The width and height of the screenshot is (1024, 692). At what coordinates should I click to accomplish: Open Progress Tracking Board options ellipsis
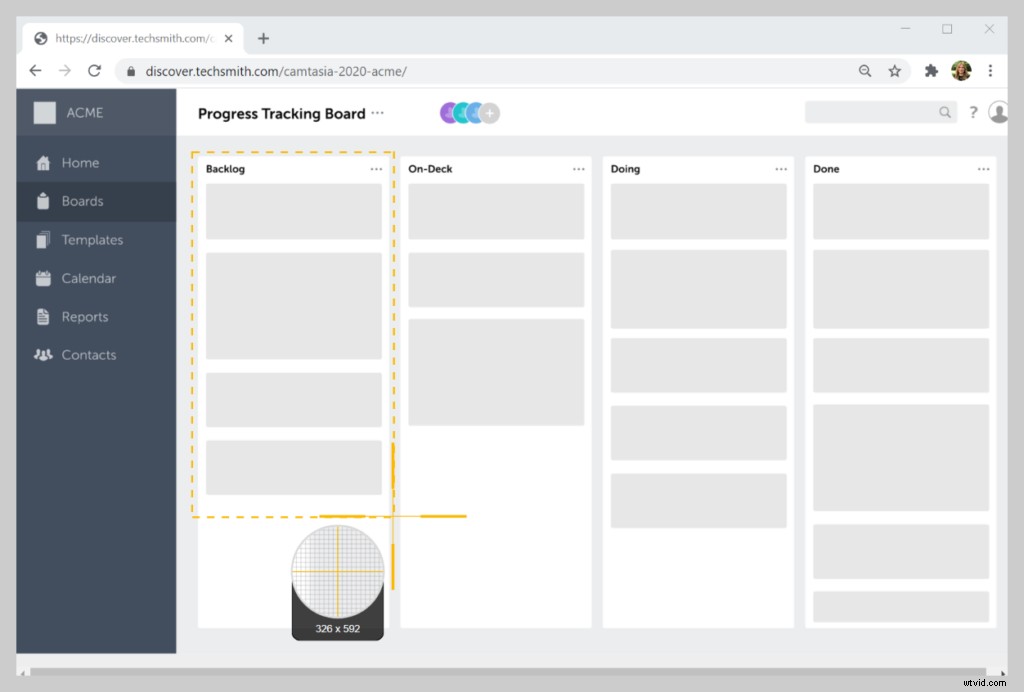(x=377, y=113)
